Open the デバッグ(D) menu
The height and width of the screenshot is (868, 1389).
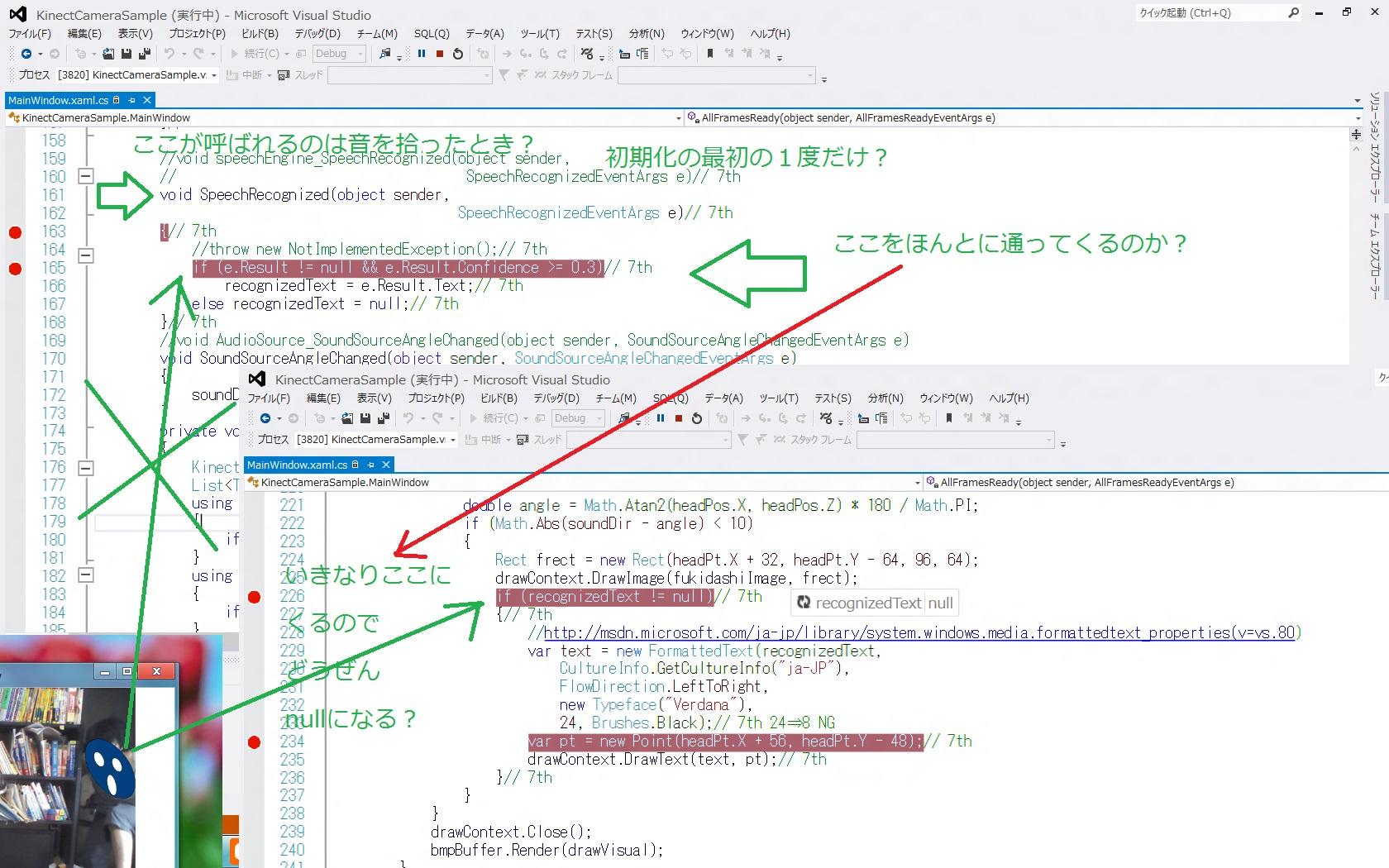[317, 34]
